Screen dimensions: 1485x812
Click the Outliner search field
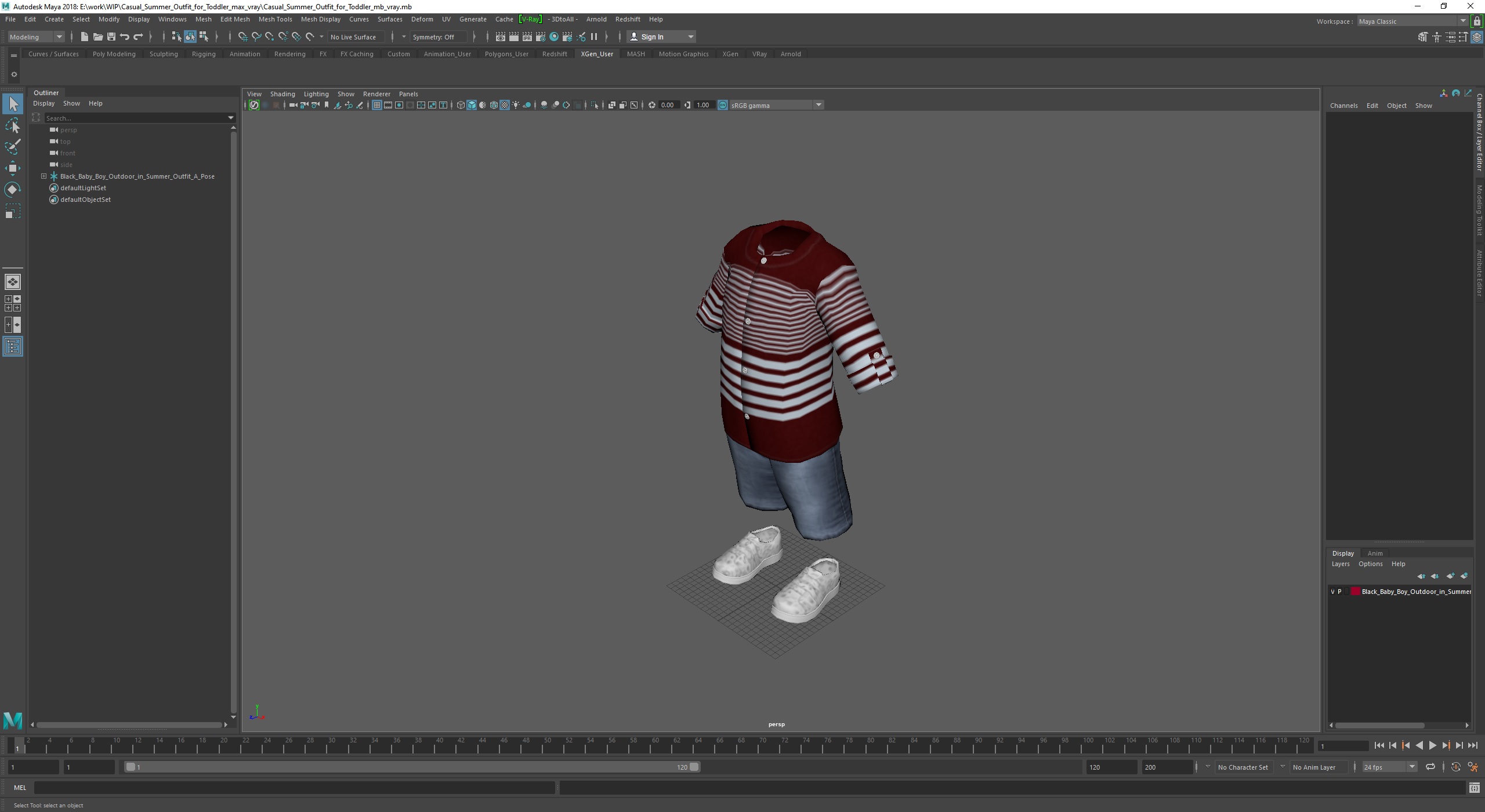tap(136, 118)
